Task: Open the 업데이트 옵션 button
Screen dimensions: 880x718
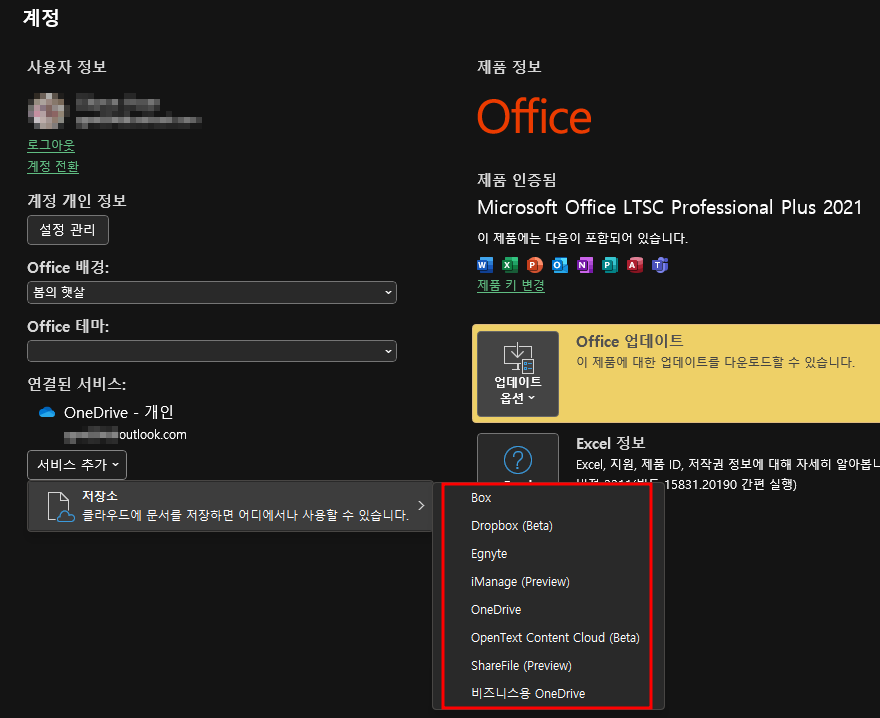Action: click(517, 374)
